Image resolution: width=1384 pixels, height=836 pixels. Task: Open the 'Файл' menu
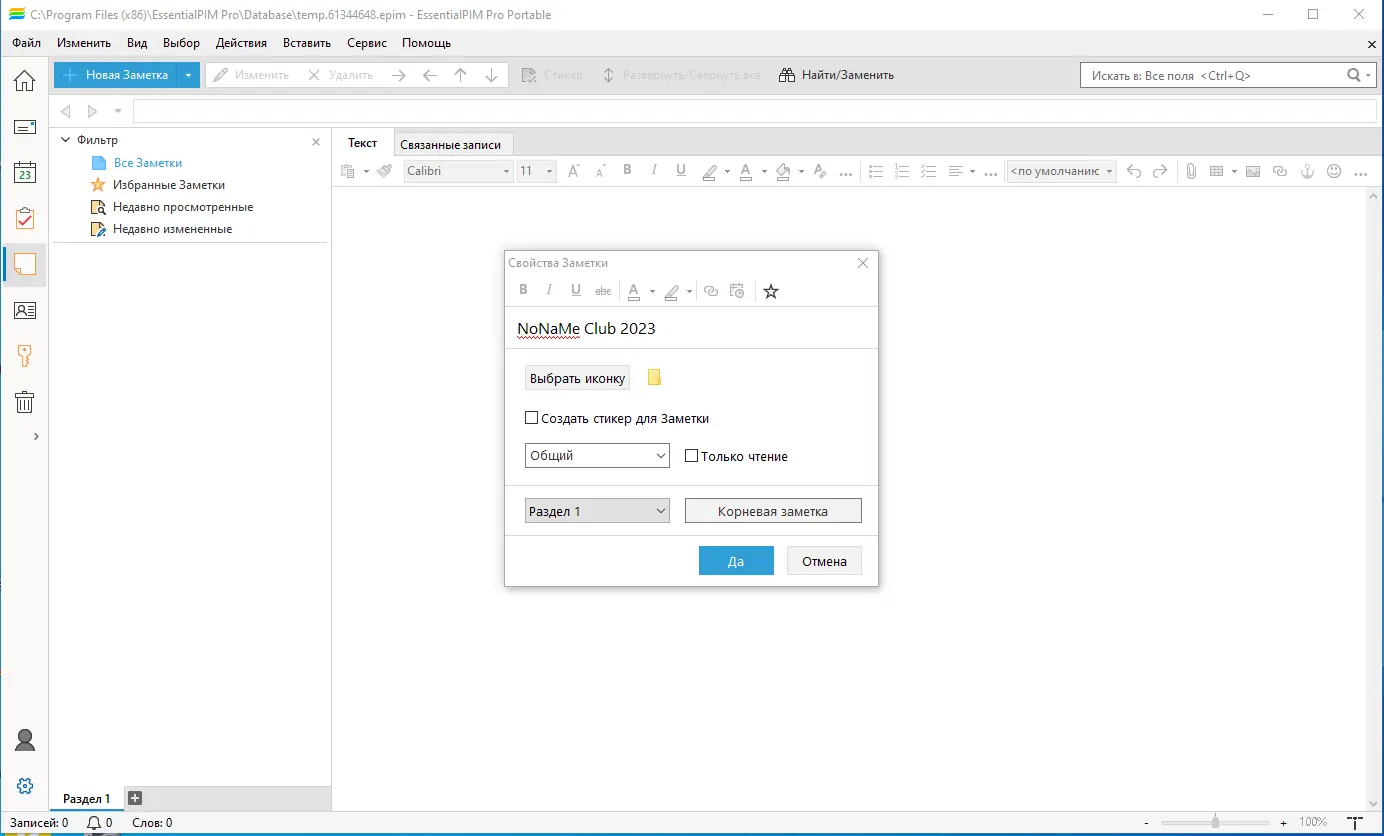[27, 43]
